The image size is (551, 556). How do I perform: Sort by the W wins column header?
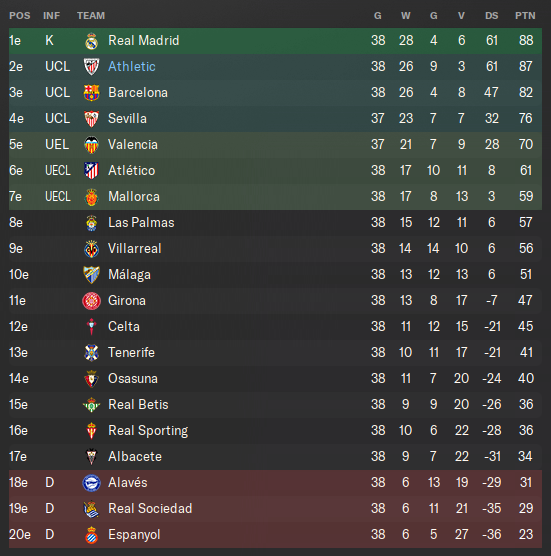(x=406, y=16)
